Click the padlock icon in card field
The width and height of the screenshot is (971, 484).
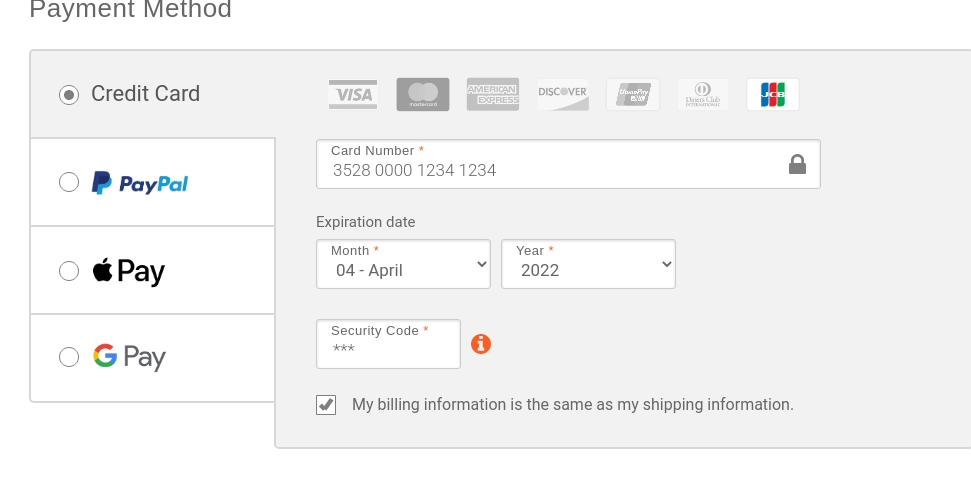click(798, 164)
